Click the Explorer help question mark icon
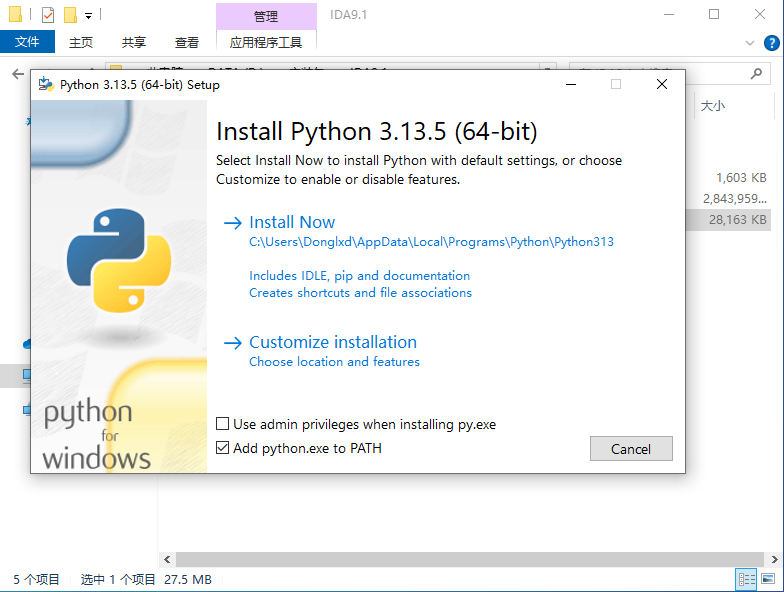784x592 pixels. pos(772,43)
